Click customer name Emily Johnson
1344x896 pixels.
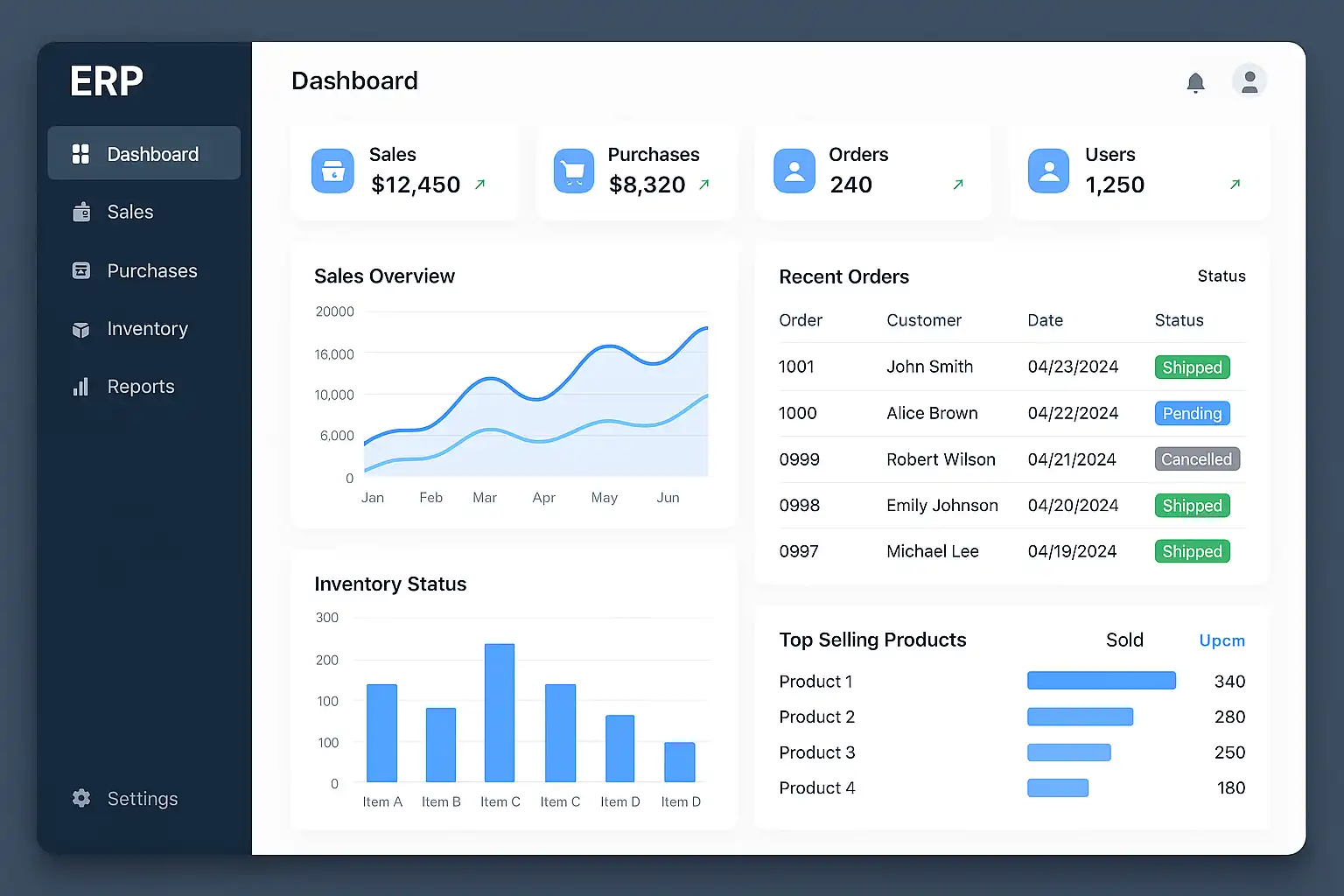click(x=942, y=505)
